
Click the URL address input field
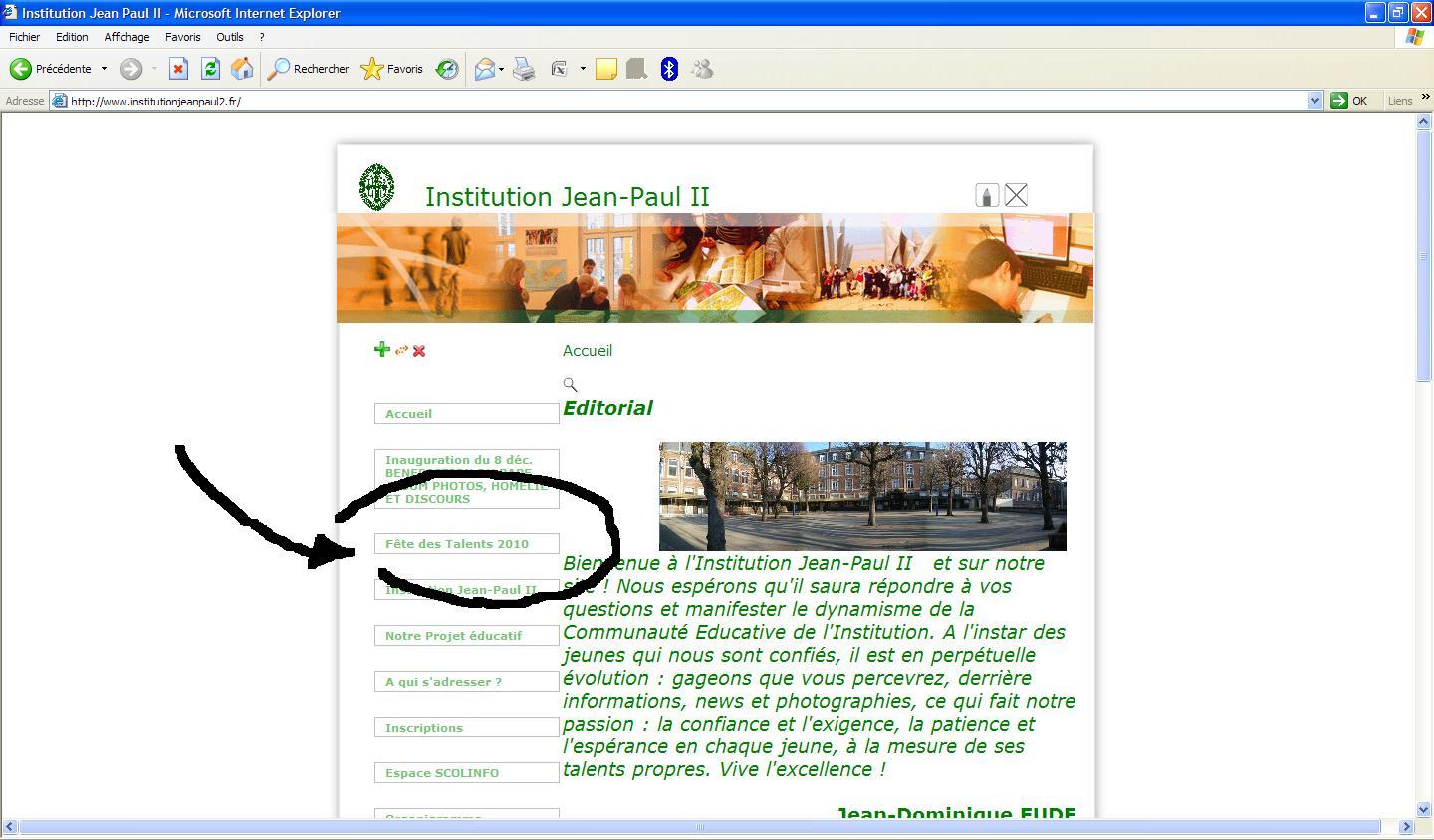click(x=687, y=101)
